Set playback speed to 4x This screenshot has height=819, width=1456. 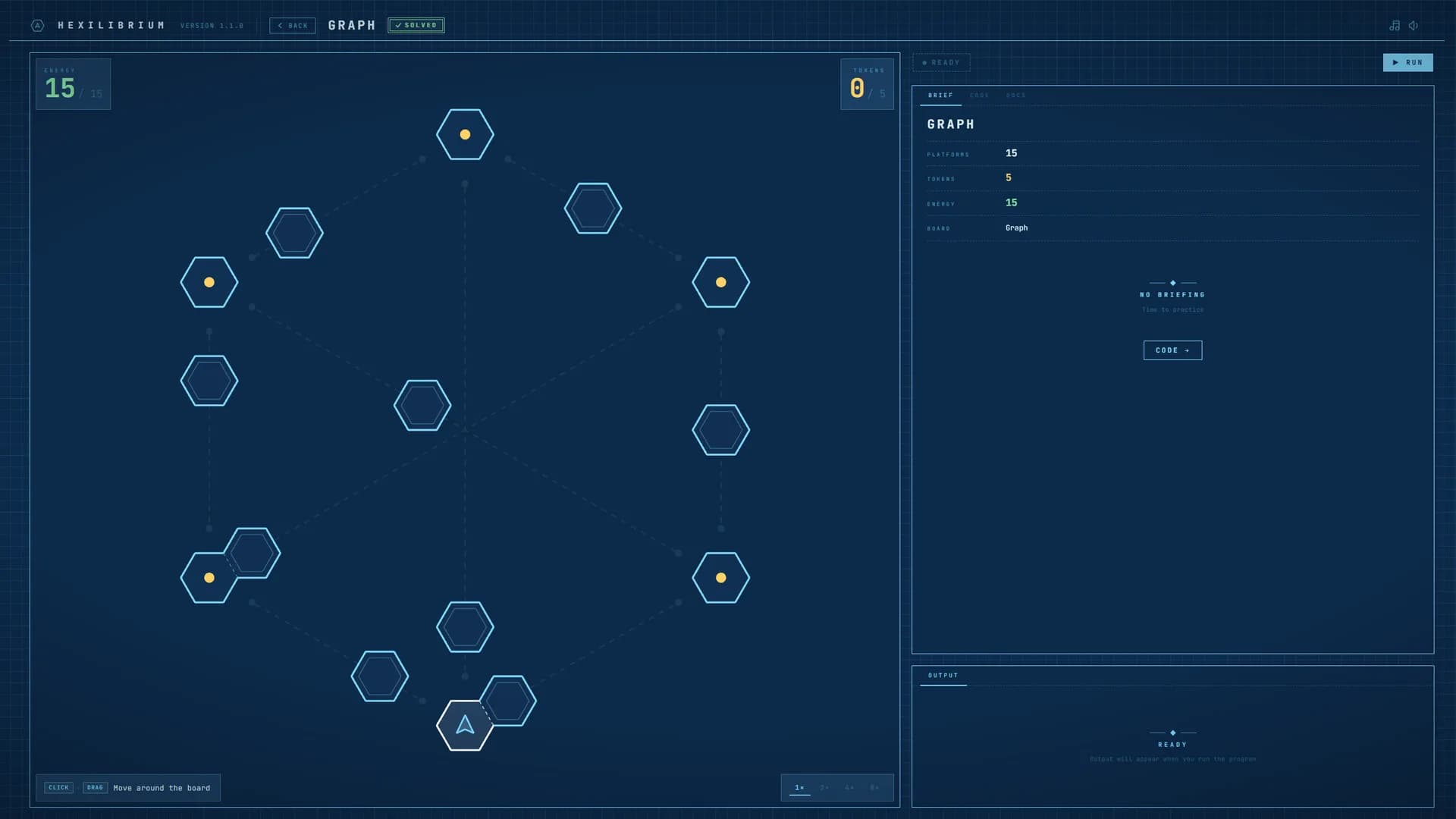click(x=849, y=788)
